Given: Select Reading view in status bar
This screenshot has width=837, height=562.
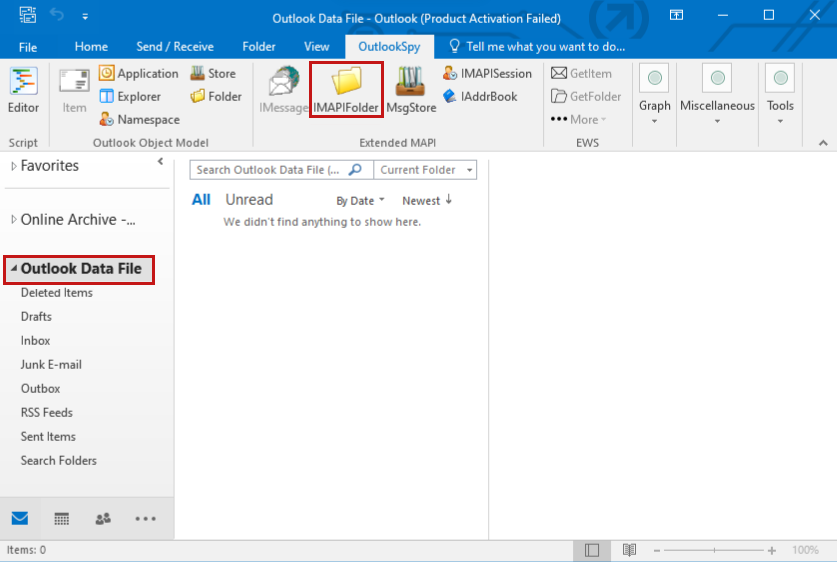Looking at the screenshot, I should point(629,550).
